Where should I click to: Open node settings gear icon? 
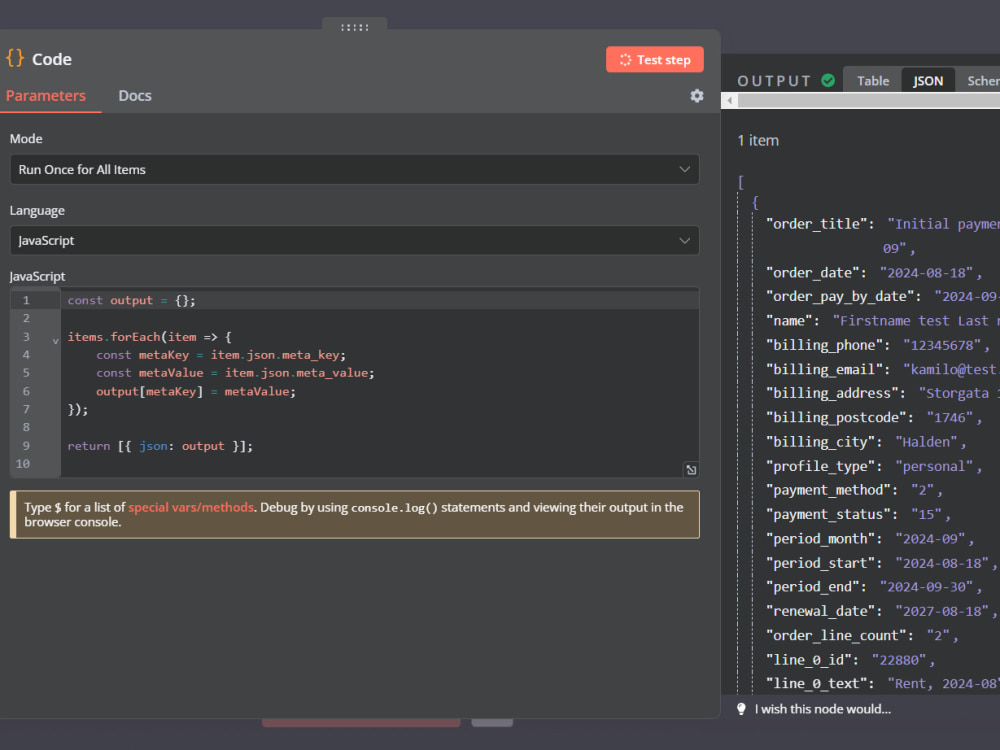point(696,96)
